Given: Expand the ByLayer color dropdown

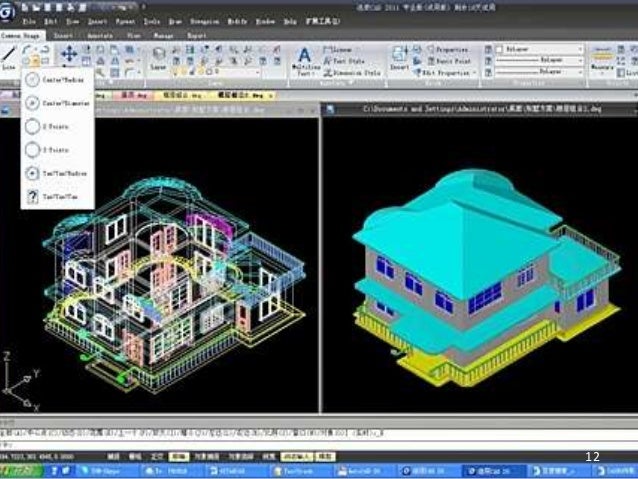Looking at the screenshot, I should pos(580,49).
